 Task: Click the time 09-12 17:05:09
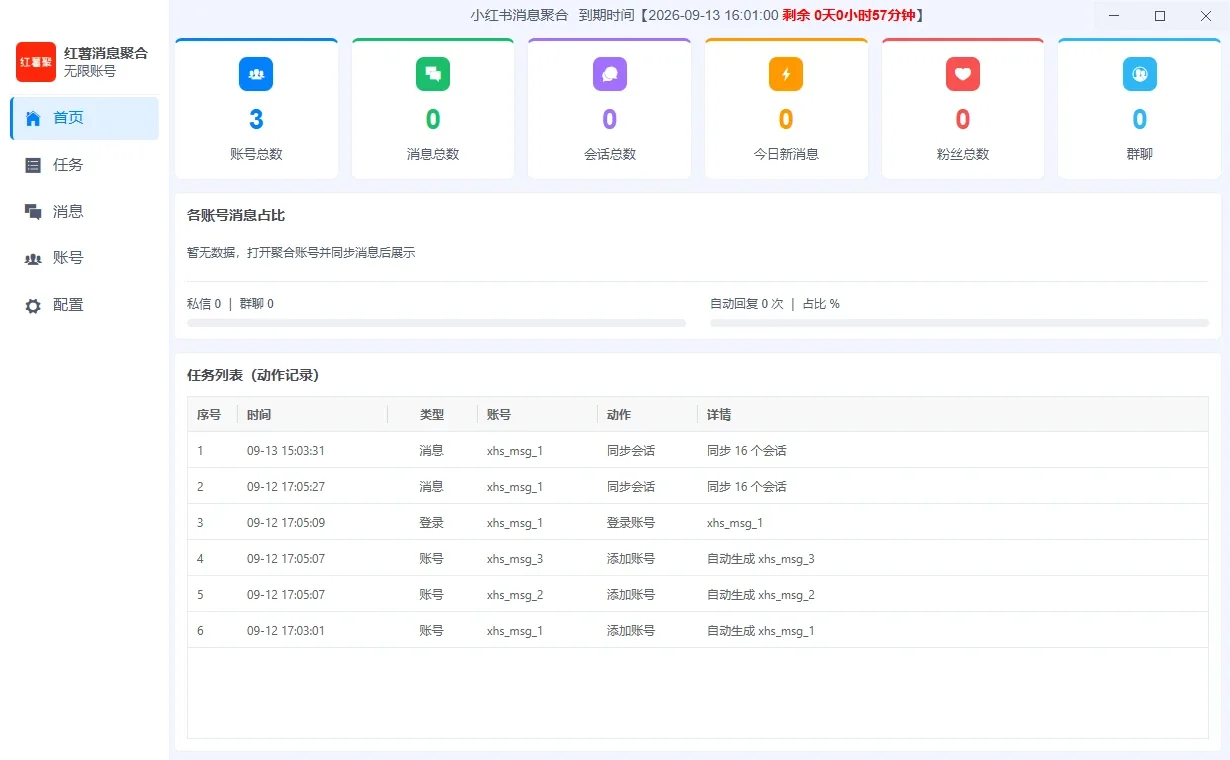pos(286,522)
